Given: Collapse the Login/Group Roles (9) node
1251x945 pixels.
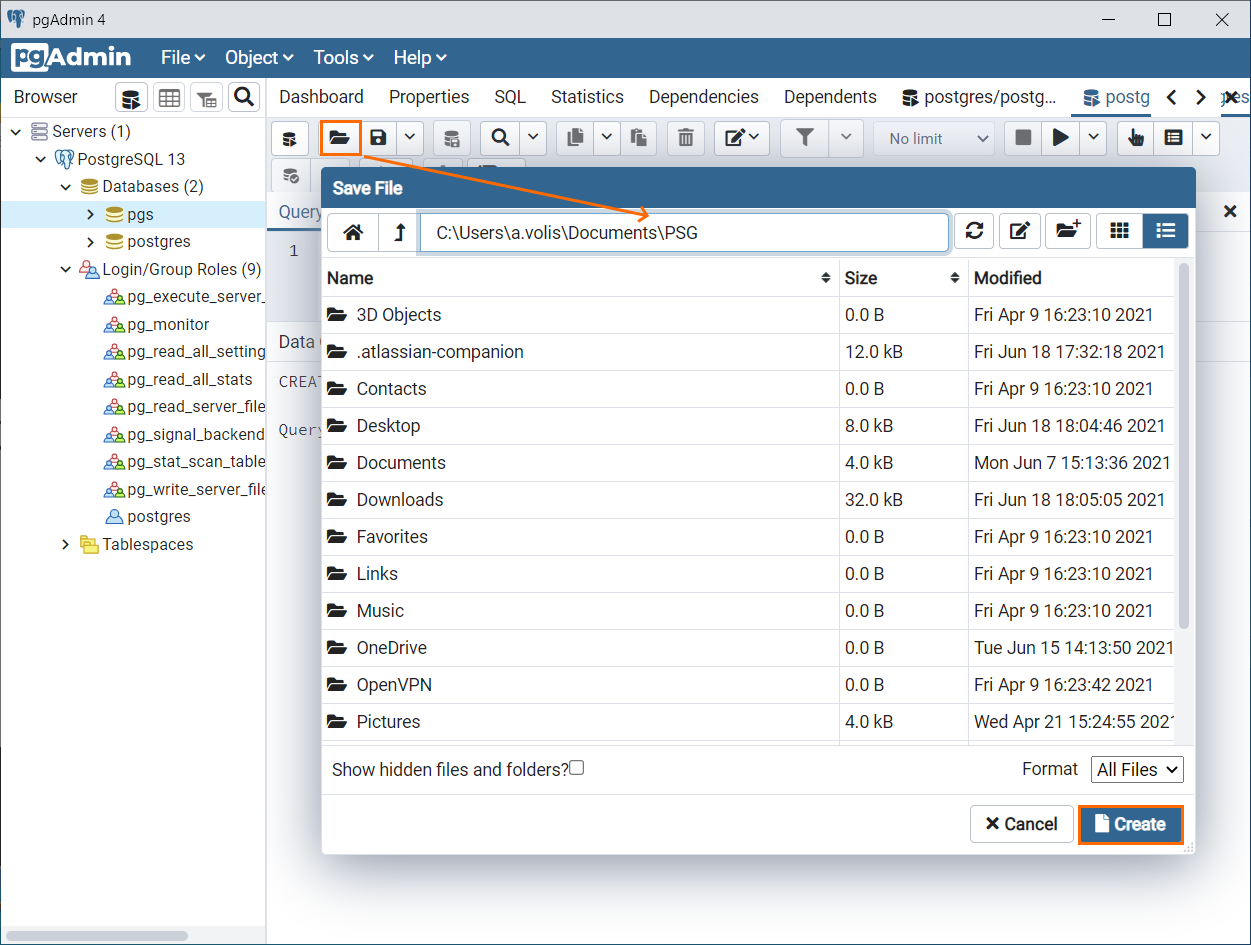Looking at the screenshot, I should point(66,269).
